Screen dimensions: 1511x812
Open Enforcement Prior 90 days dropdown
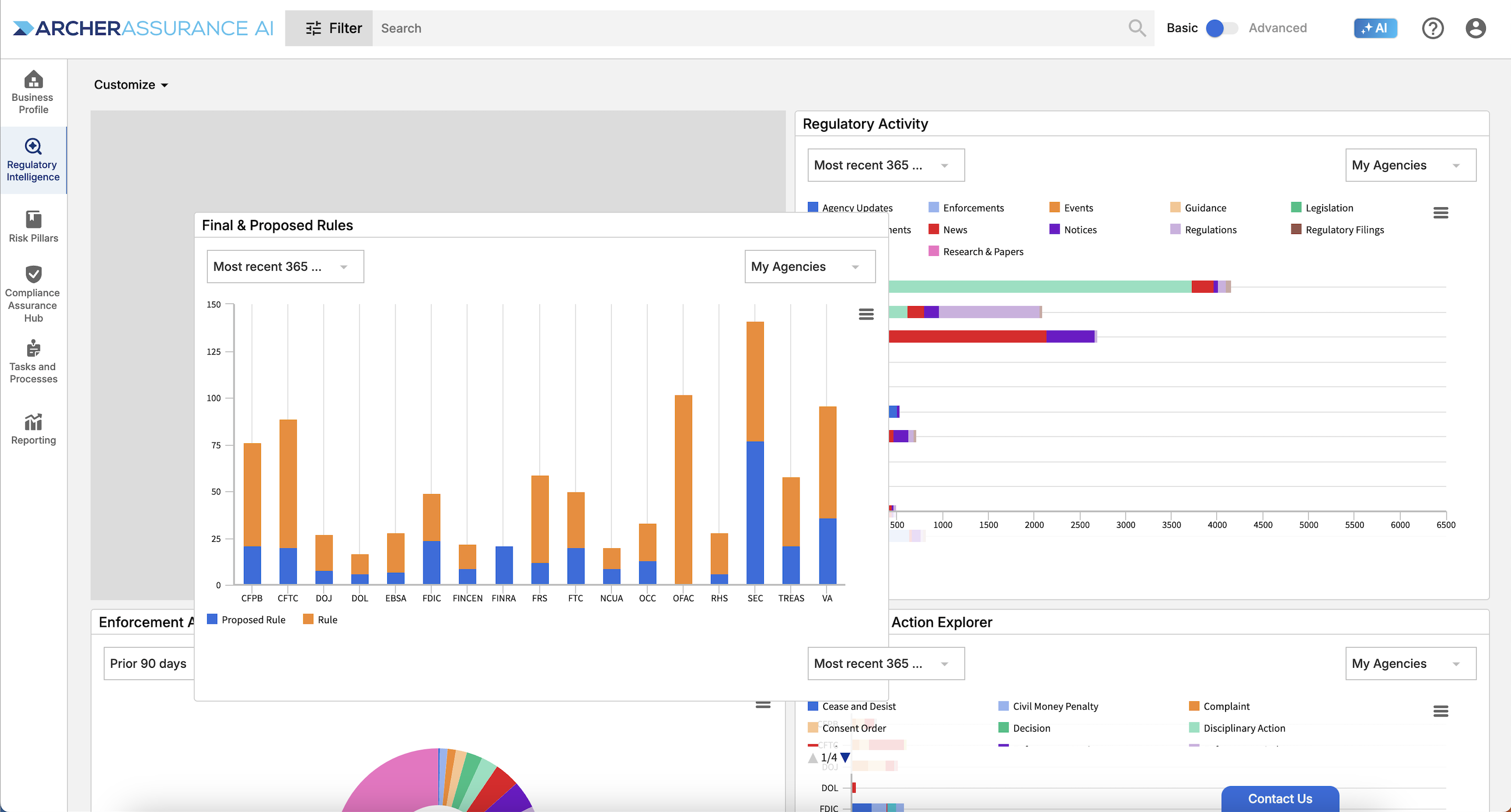(149, 664)
